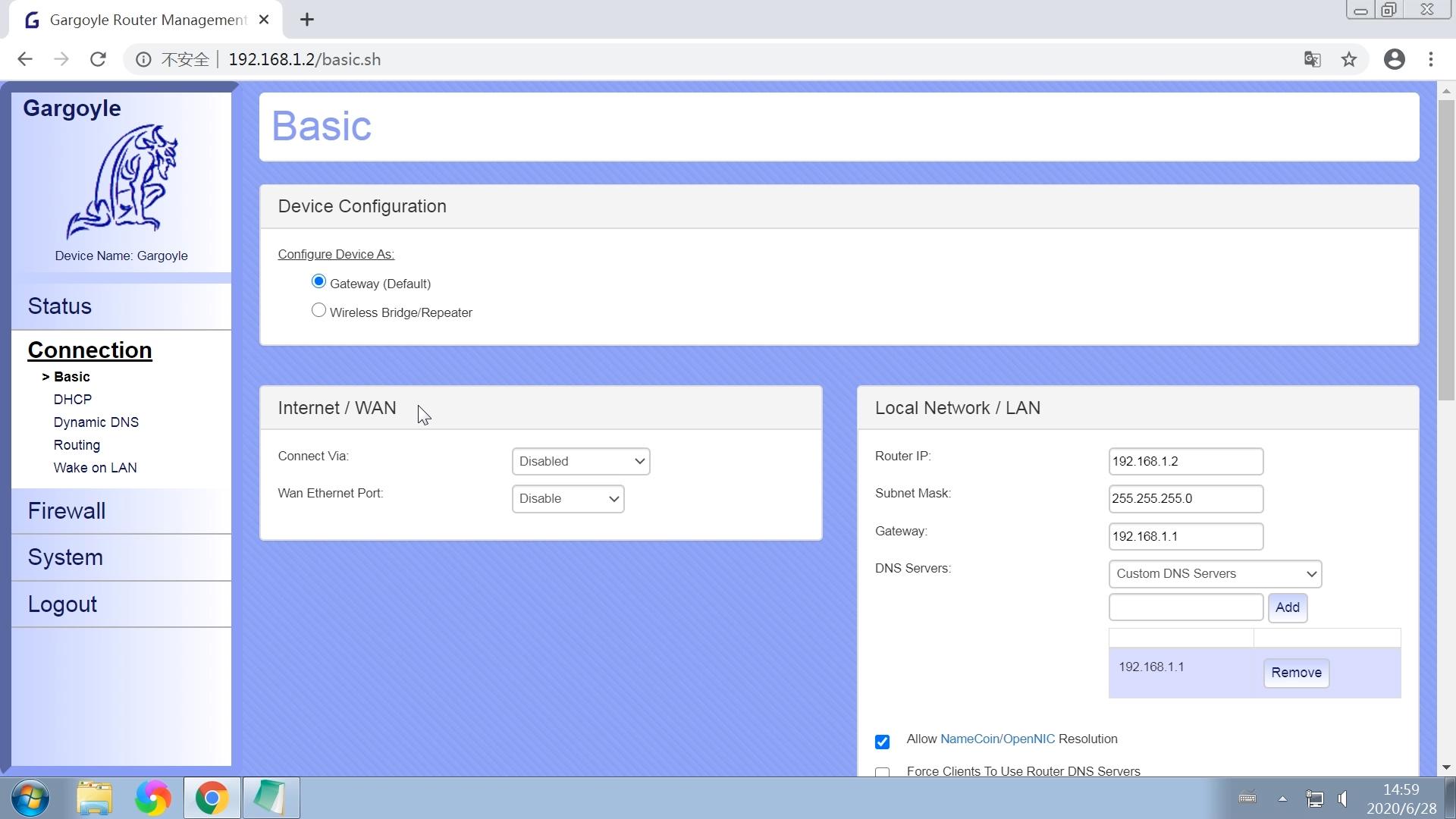Open Windows Start button

(30, 798)
